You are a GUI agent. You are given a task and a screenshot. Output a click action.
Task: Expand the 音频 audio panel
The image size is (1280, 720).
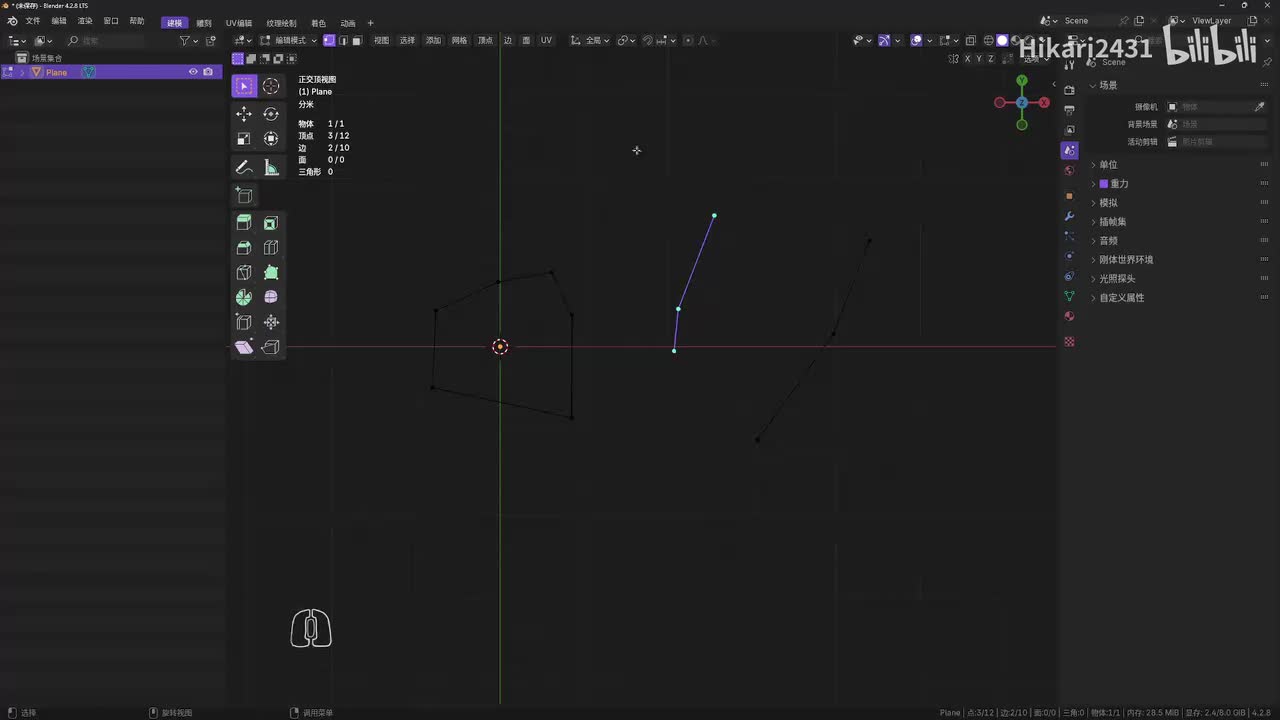(1108, 241)
